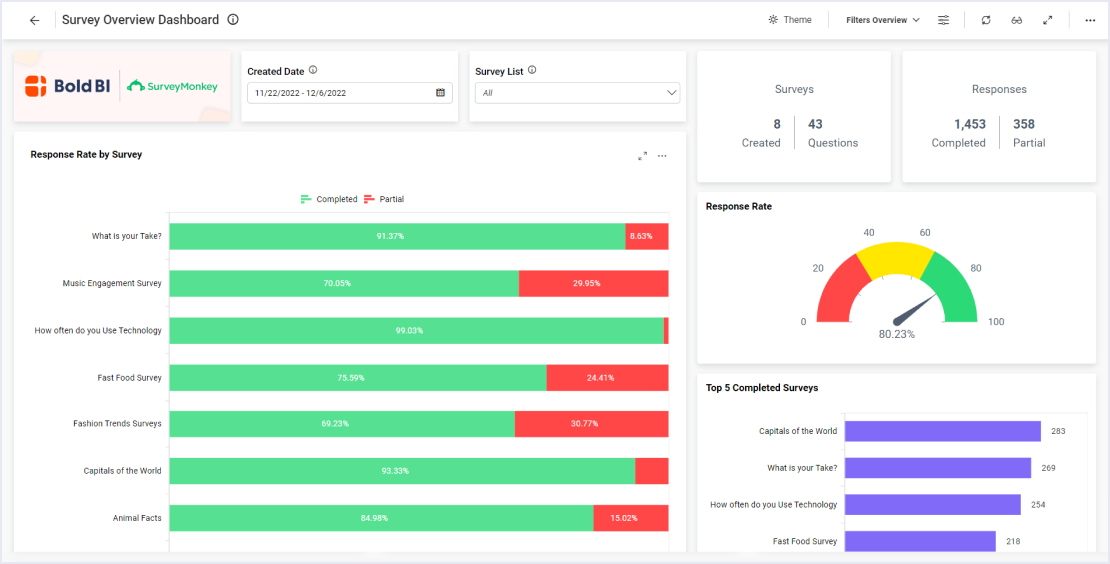Toggle the Partial legend series
The height and width of the screenshot is (564, 1110).
[x=384, y=199]
